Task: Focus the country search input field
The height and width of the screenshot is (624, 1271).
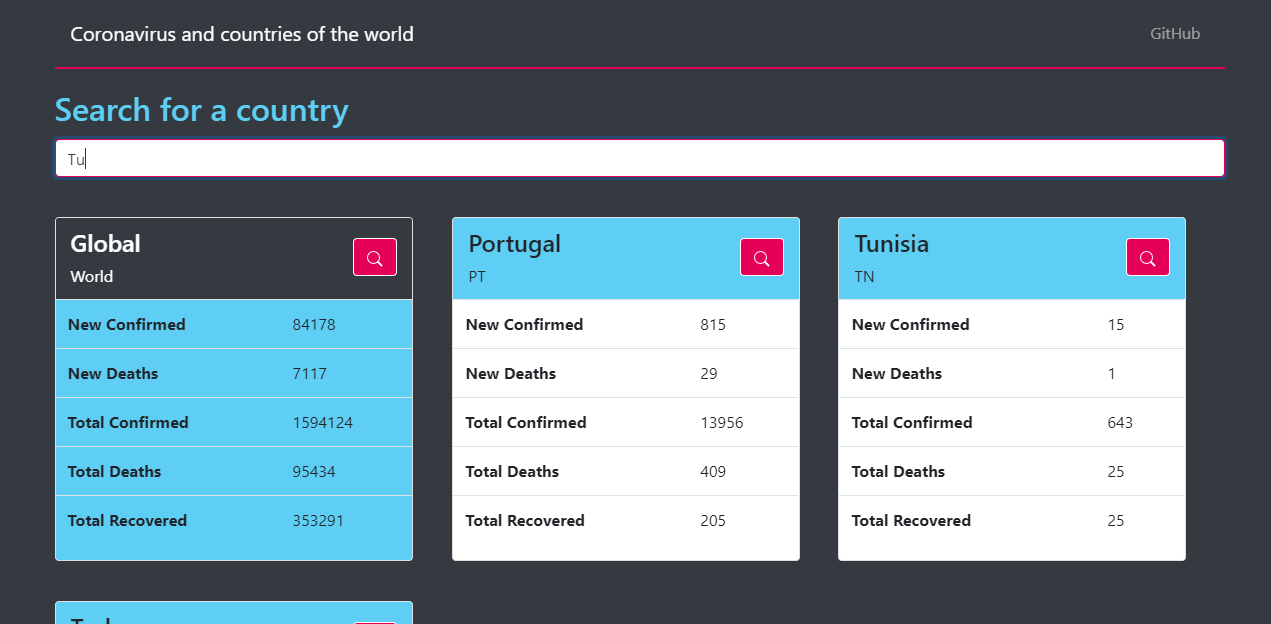Action: 640,158
